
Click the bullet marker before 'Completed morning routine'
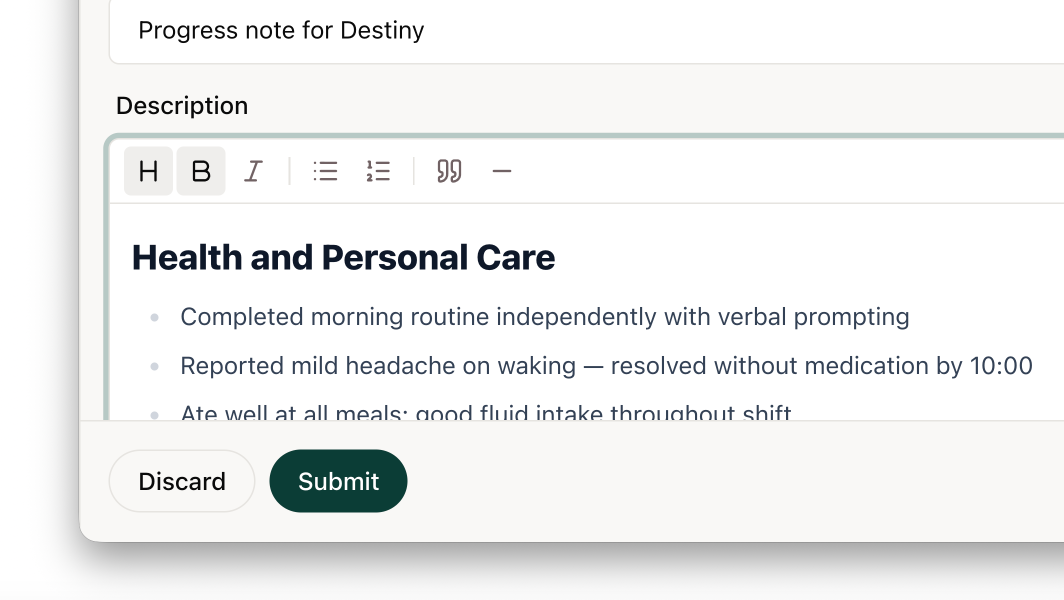point(154,318)
